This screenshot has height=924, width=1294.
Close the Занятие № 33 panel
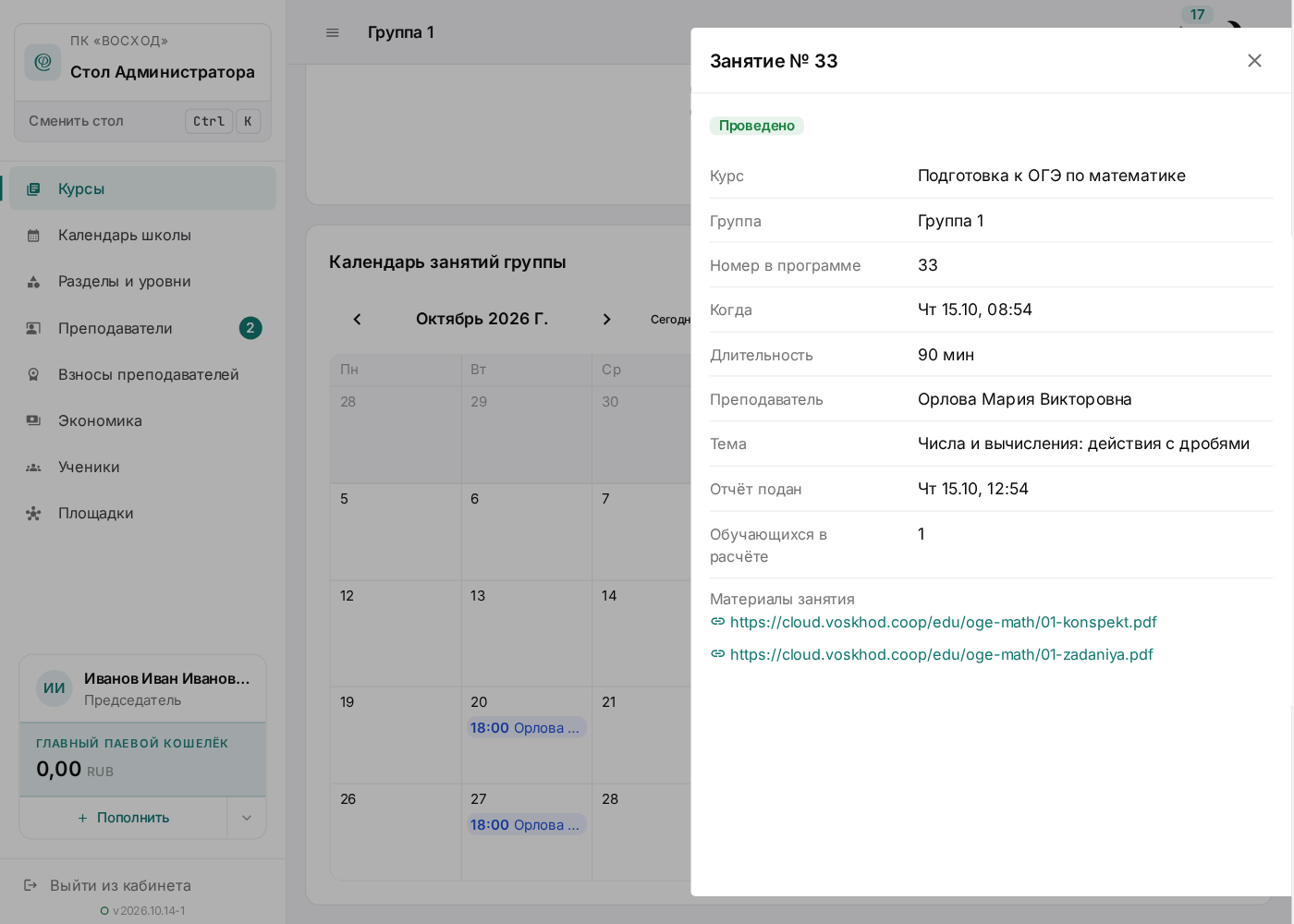1254,60
